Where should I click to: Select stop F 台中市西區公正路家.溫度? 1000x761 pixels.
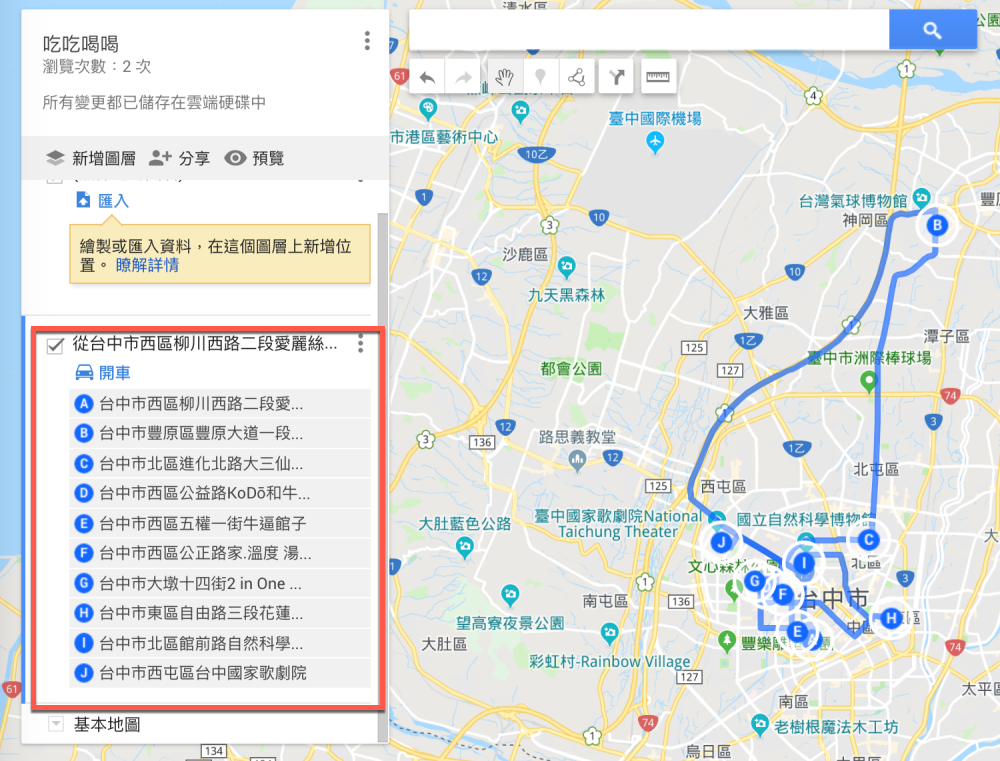(x=219, y=553)
